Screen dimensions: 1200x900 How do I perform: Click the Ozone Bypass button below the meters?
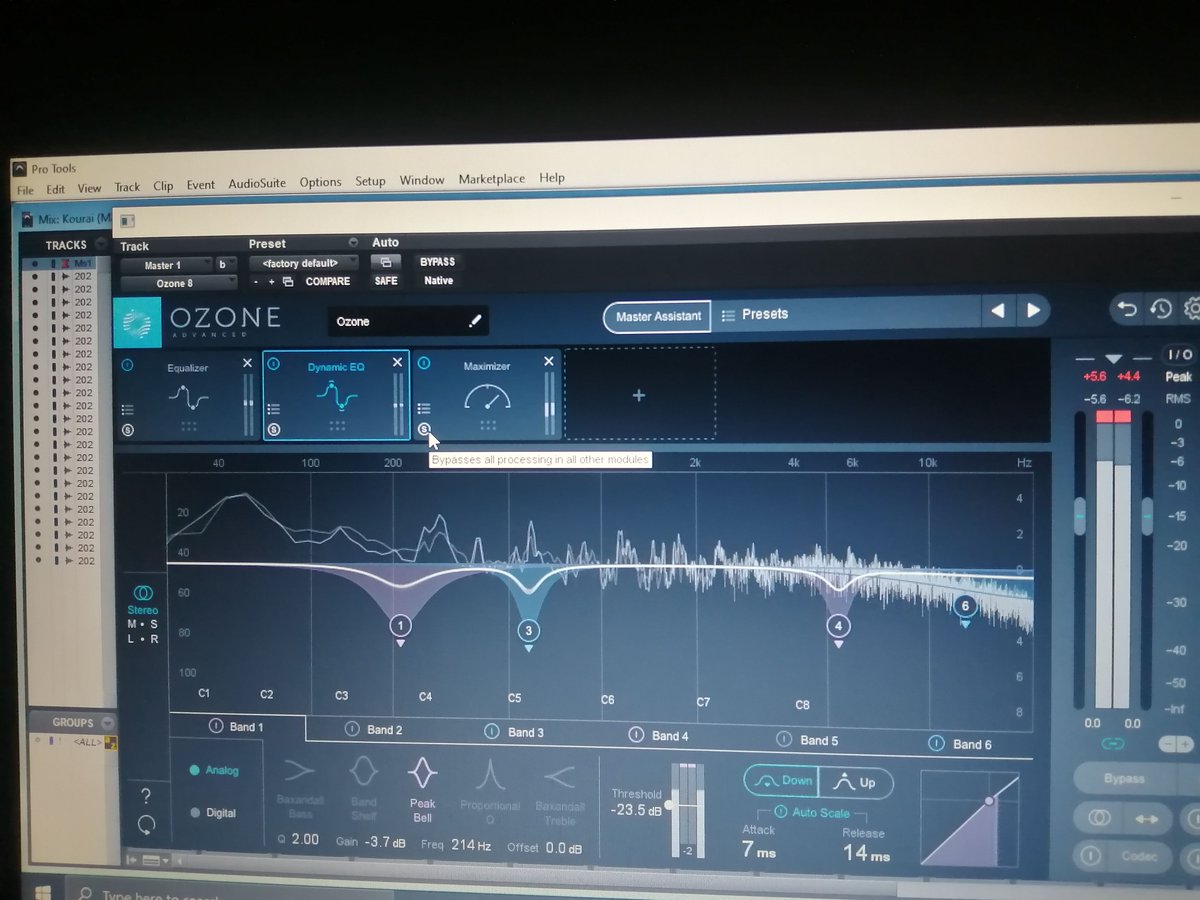pyautogui.click(x=1124, y=778)
